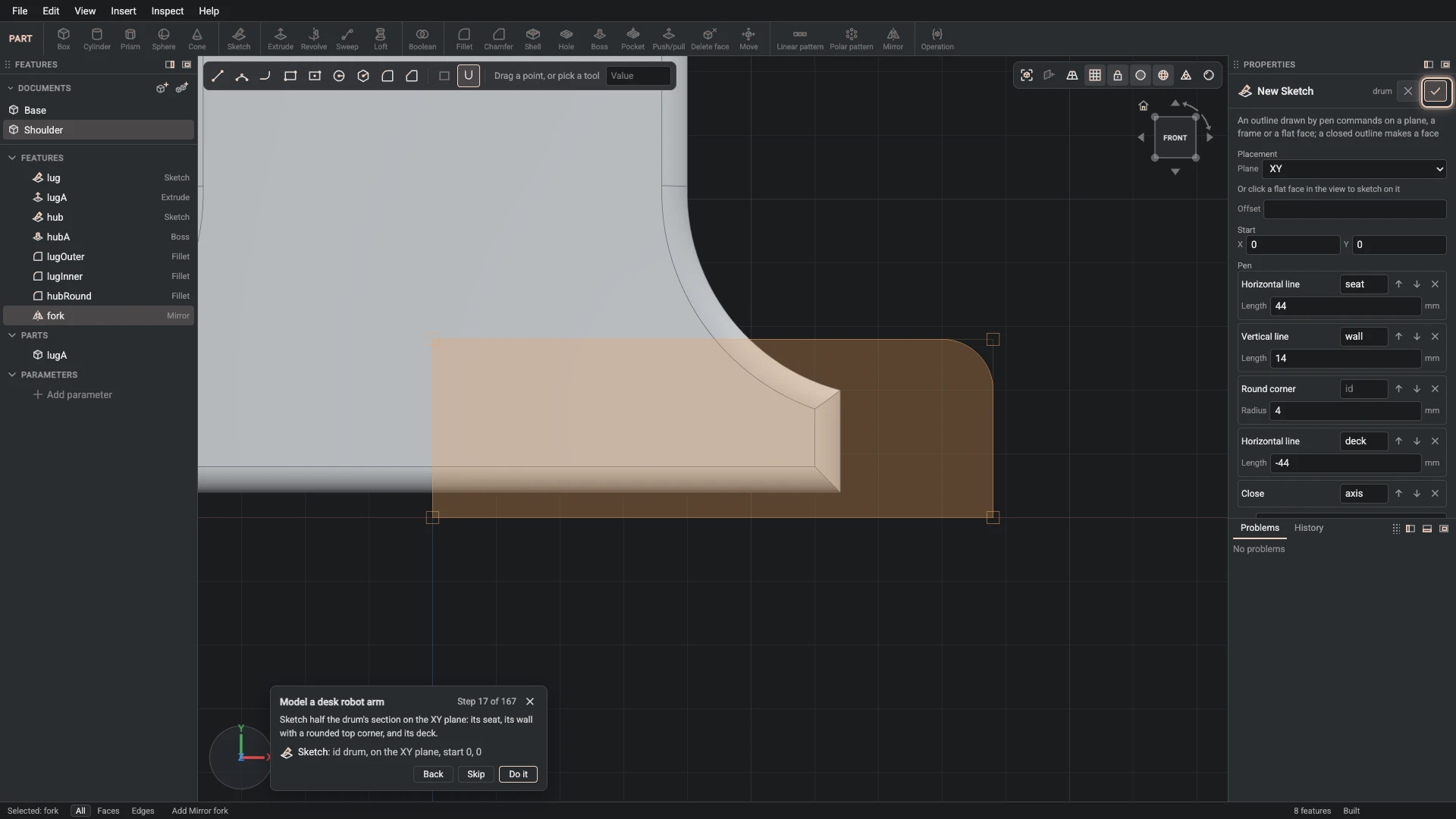Open the Inspect menu
The image size is (1456, 819).
tap(167, 11)
